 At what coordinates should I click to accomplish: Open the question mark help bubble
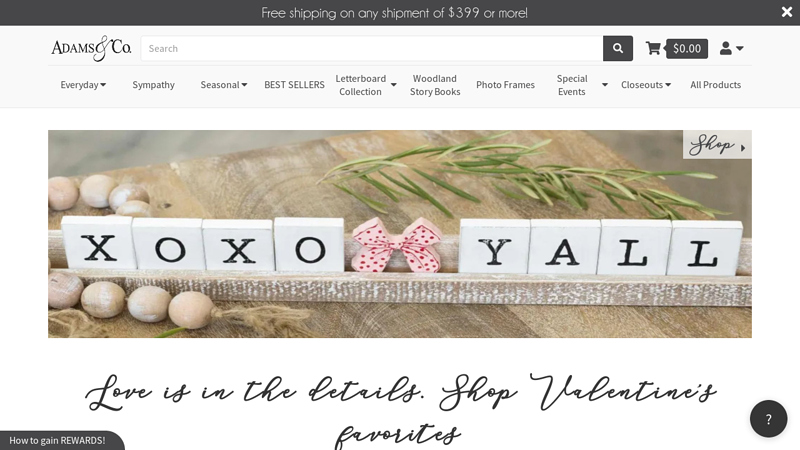tap(768, 419)
